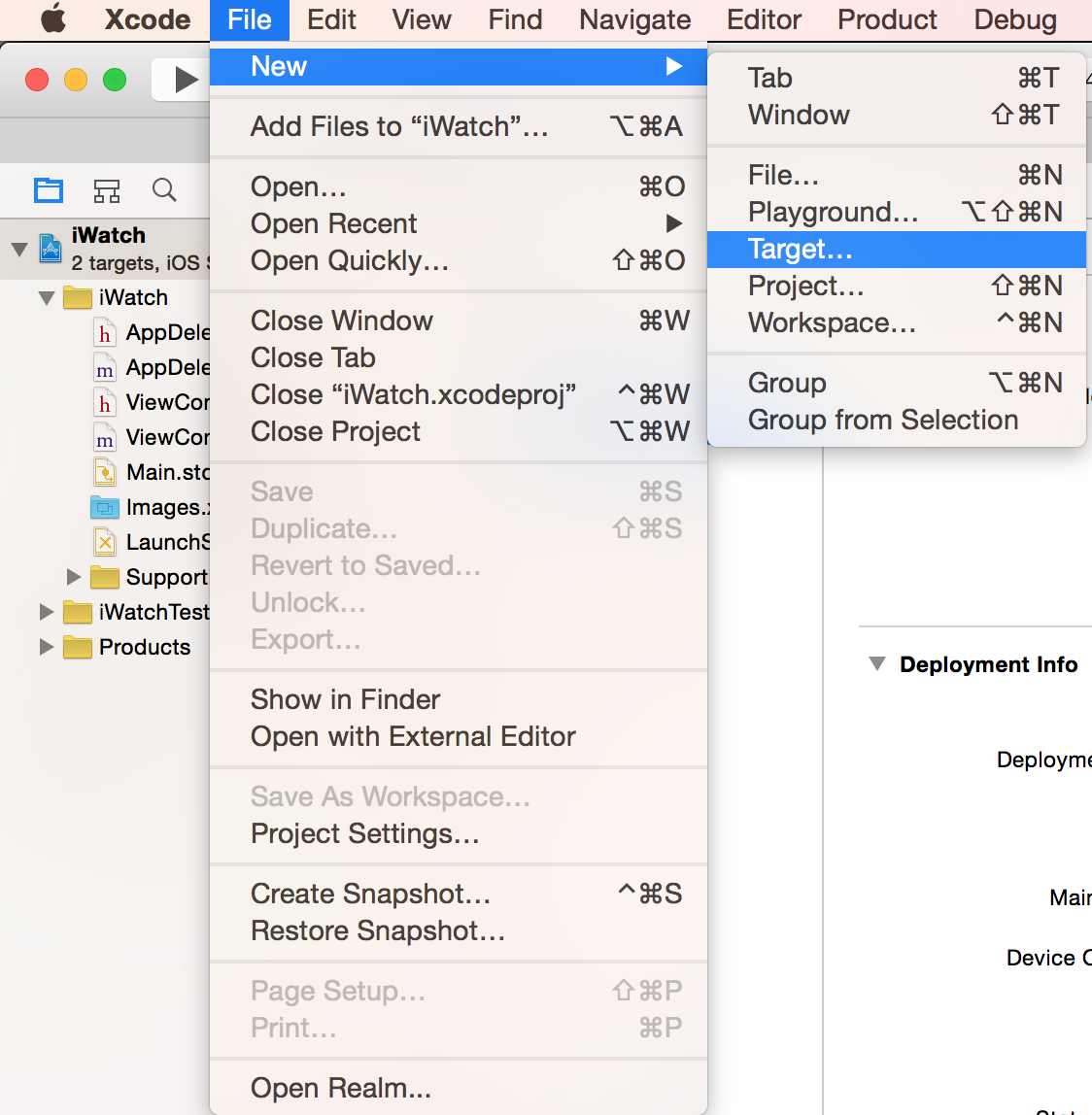Choose New File… from submenu
Screen dimensions: 1092x1115
[x=897, y=176]
